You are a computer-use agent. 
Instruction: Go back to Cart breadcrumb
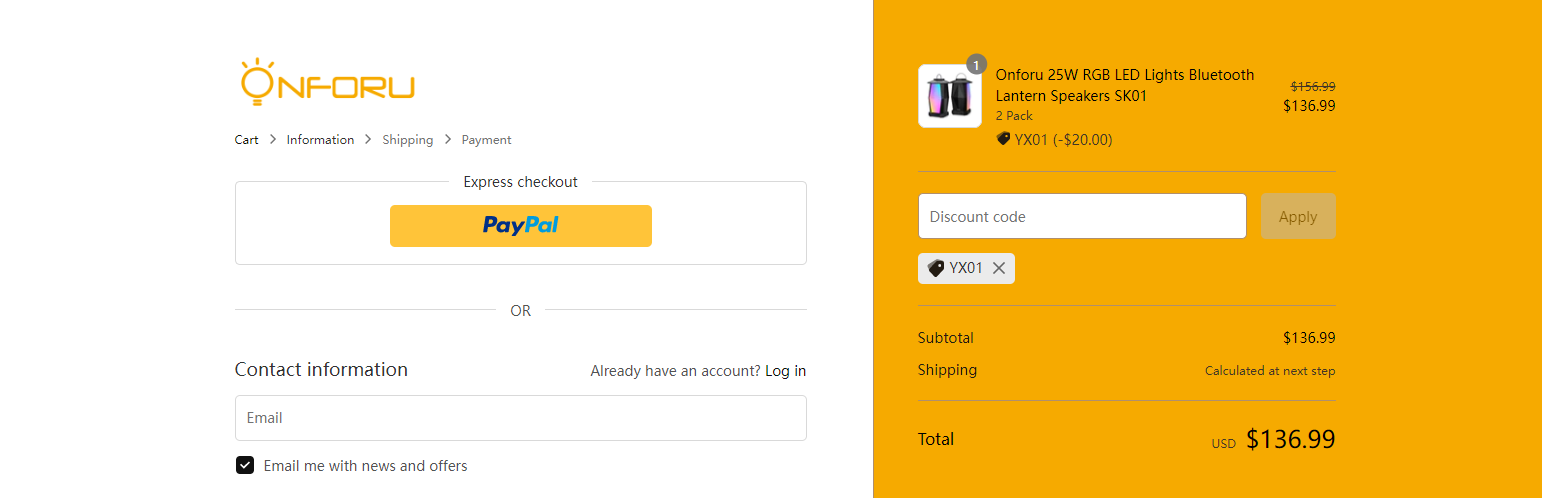click(247, 140)
